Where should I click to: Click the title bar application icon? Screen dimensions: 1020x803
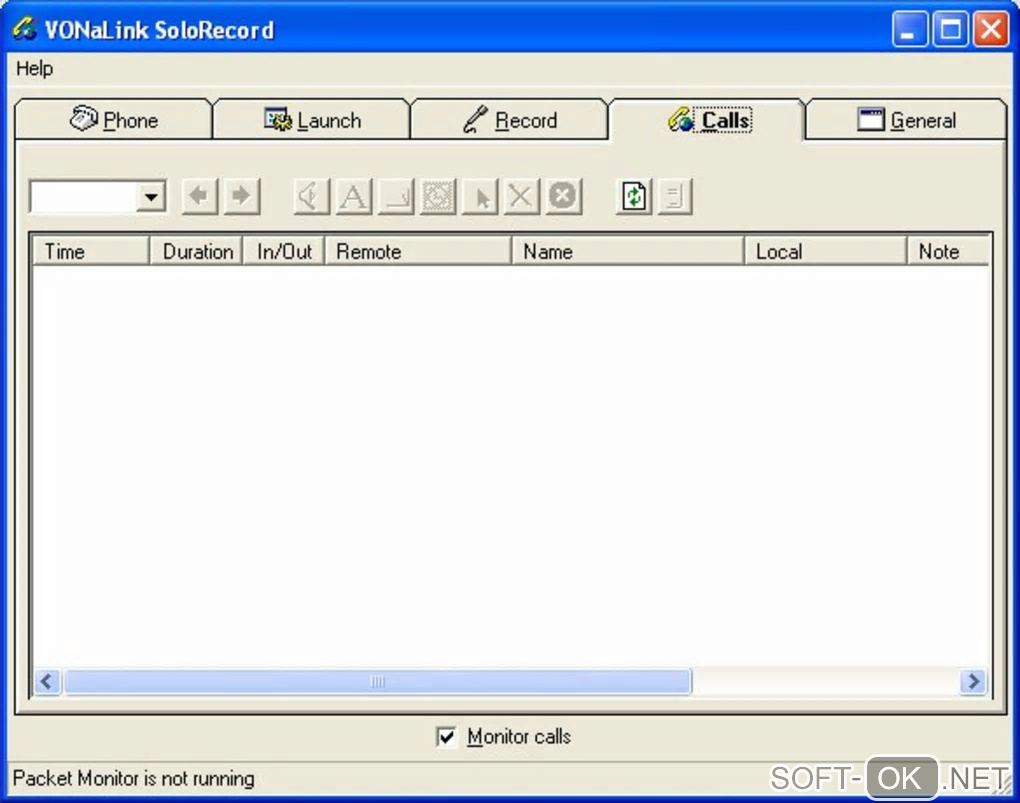pos(25,29)
